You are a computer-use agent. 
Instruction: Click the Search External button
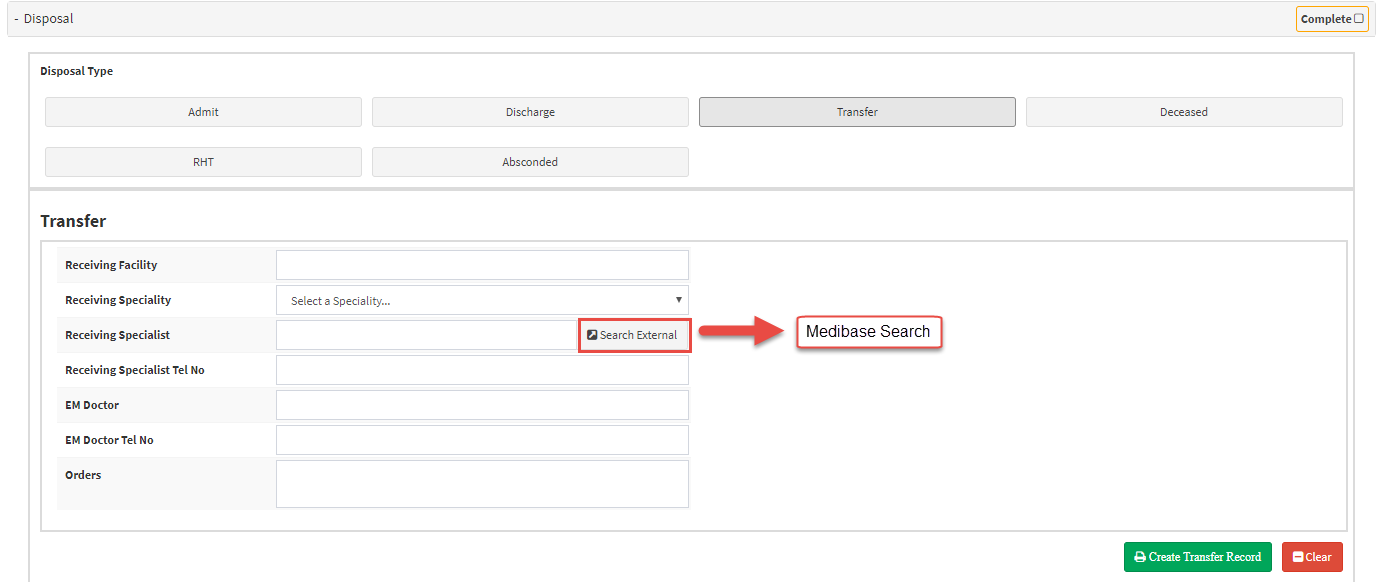click(634, 335)
